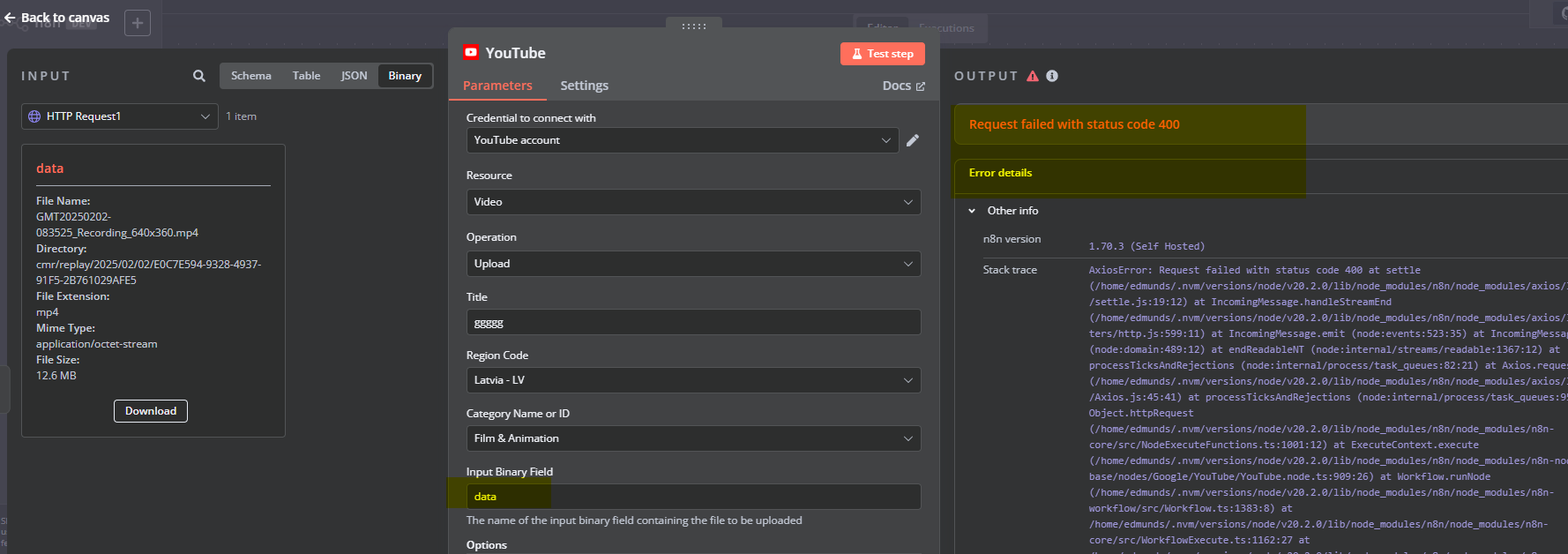Click the version value '1.70.3 (Self Hosted)'
Viewport: 1568px width, 554px height.
click(1146, 246)
